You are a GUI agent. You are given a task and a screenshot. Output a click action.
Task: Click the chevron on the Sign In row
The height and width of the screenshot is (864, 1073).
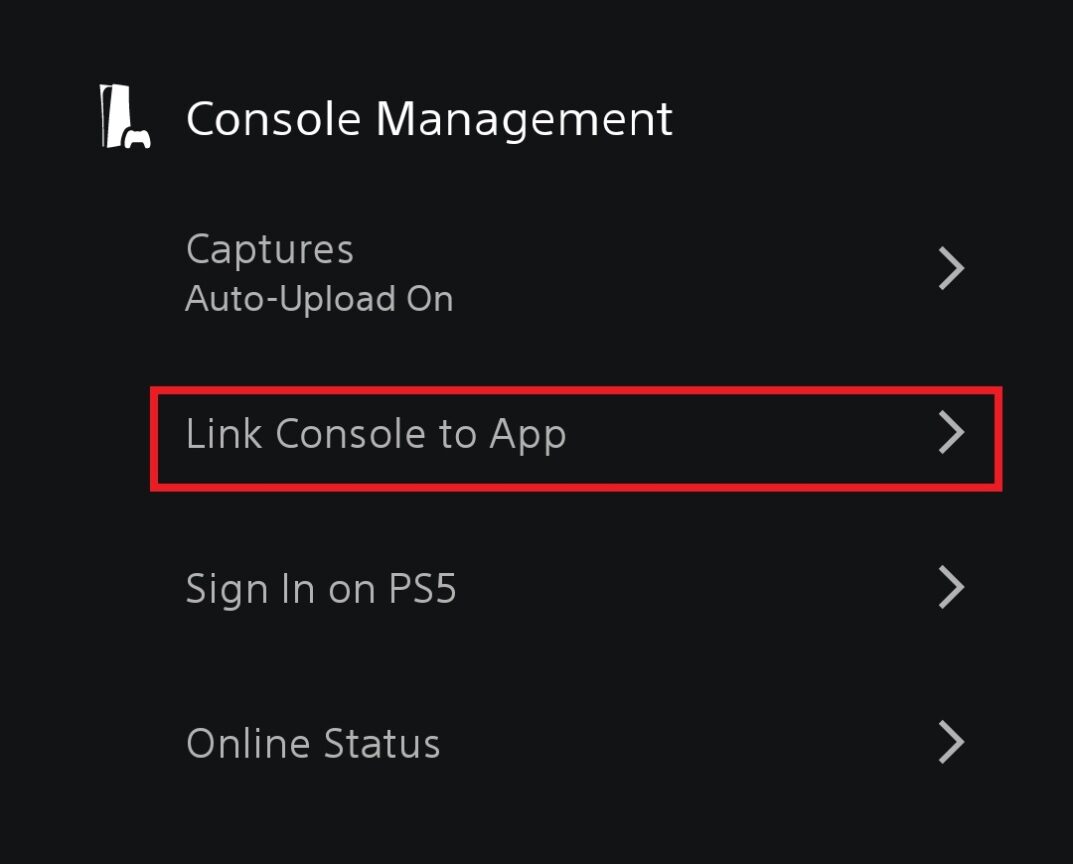pos(951,588)
